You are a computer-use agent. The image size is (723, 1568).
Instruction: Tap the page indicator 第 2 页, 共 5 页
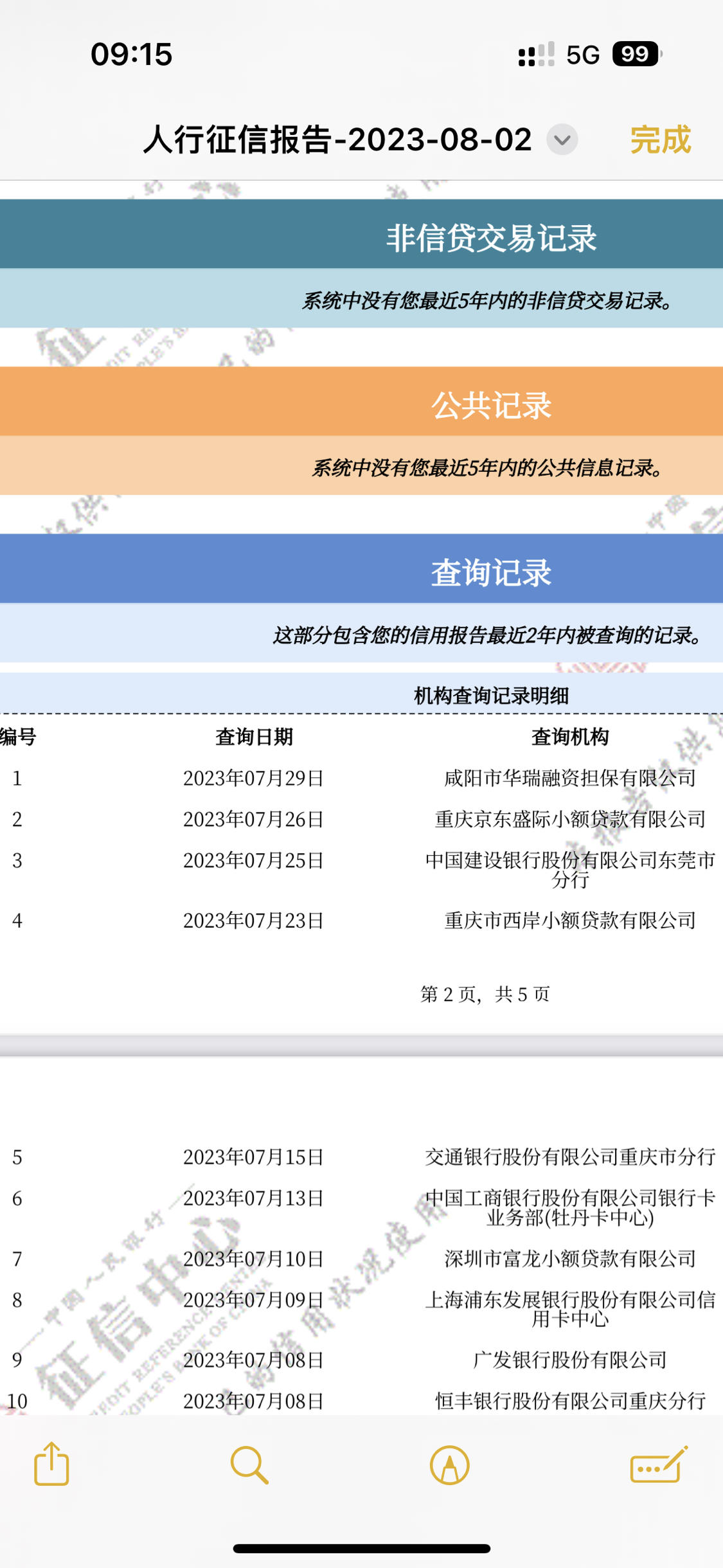click(485, 994)
